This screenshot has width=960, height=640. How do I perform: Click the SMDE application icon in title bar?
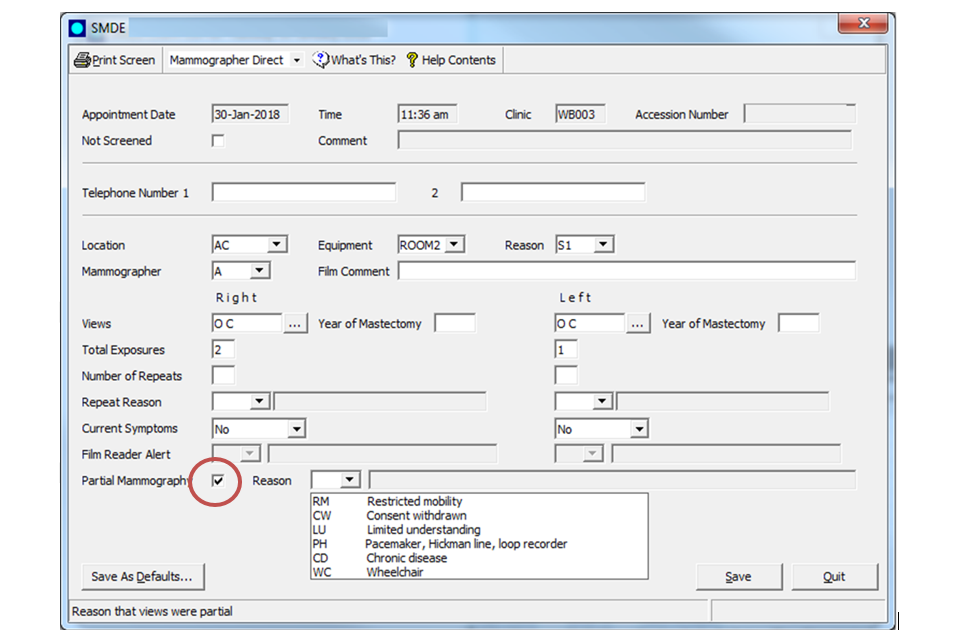tap(78, 28)
